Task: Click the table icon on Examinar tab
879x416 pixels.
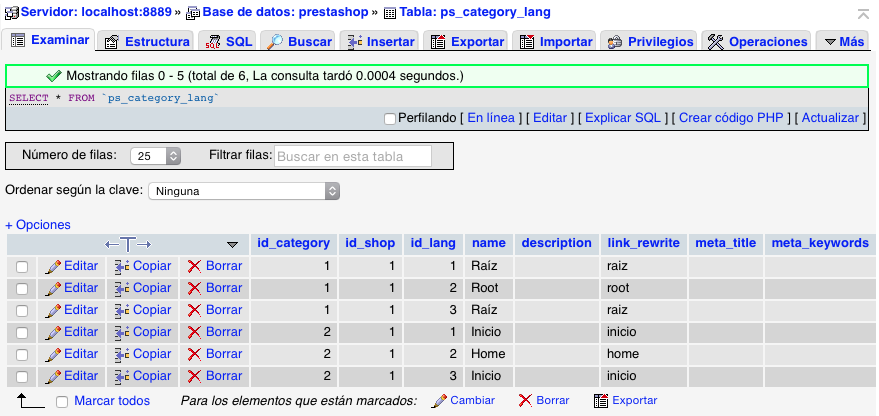Action: click(x=18, y=40)
